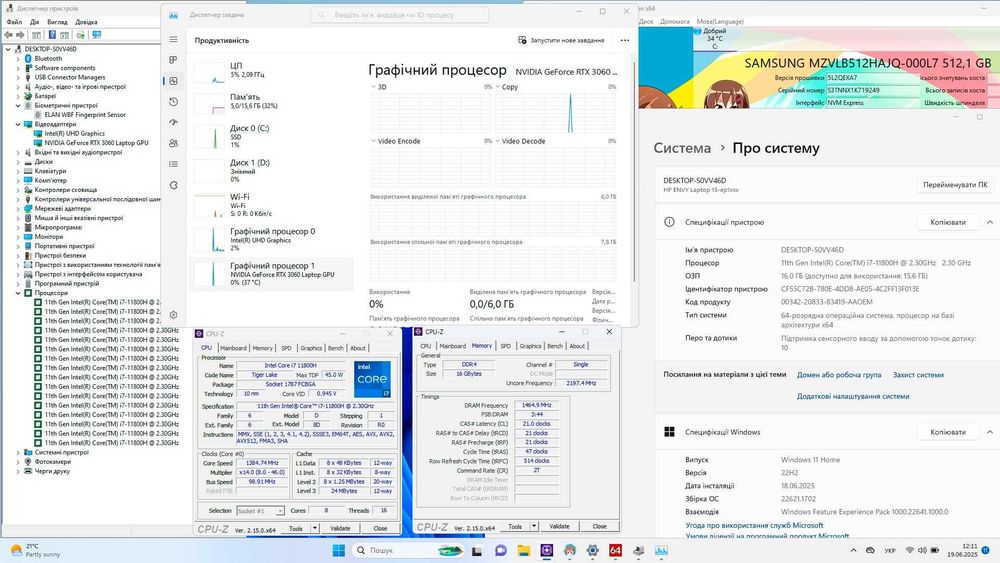Image resolution: width=1000 pixels, height=563 pixels.
Task: Switch to Graphics tab in left CPU-Z window
Action: (x=311, y=348)
